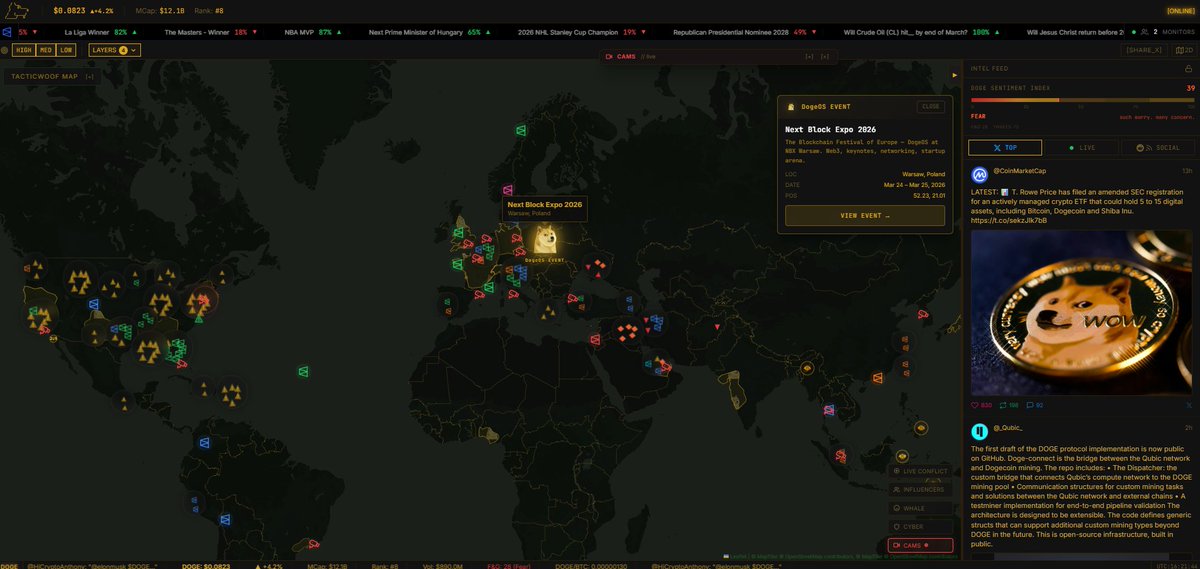Open the Qubic avatar
Image resolution: width=1200 pixels, height=569 pixels.
979,432
